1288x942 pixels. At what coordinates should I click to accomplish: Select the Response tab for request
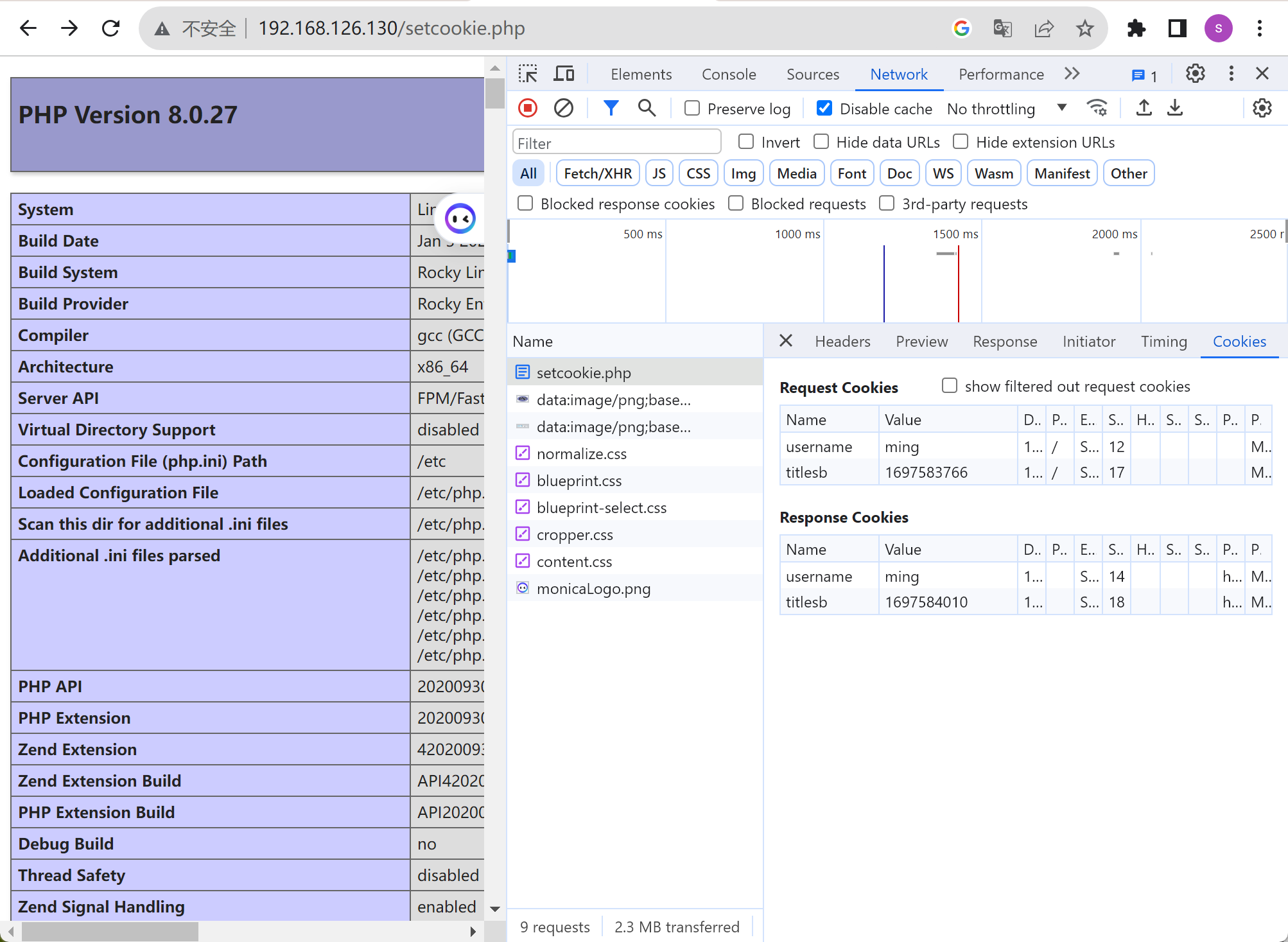click(1004, 341)
